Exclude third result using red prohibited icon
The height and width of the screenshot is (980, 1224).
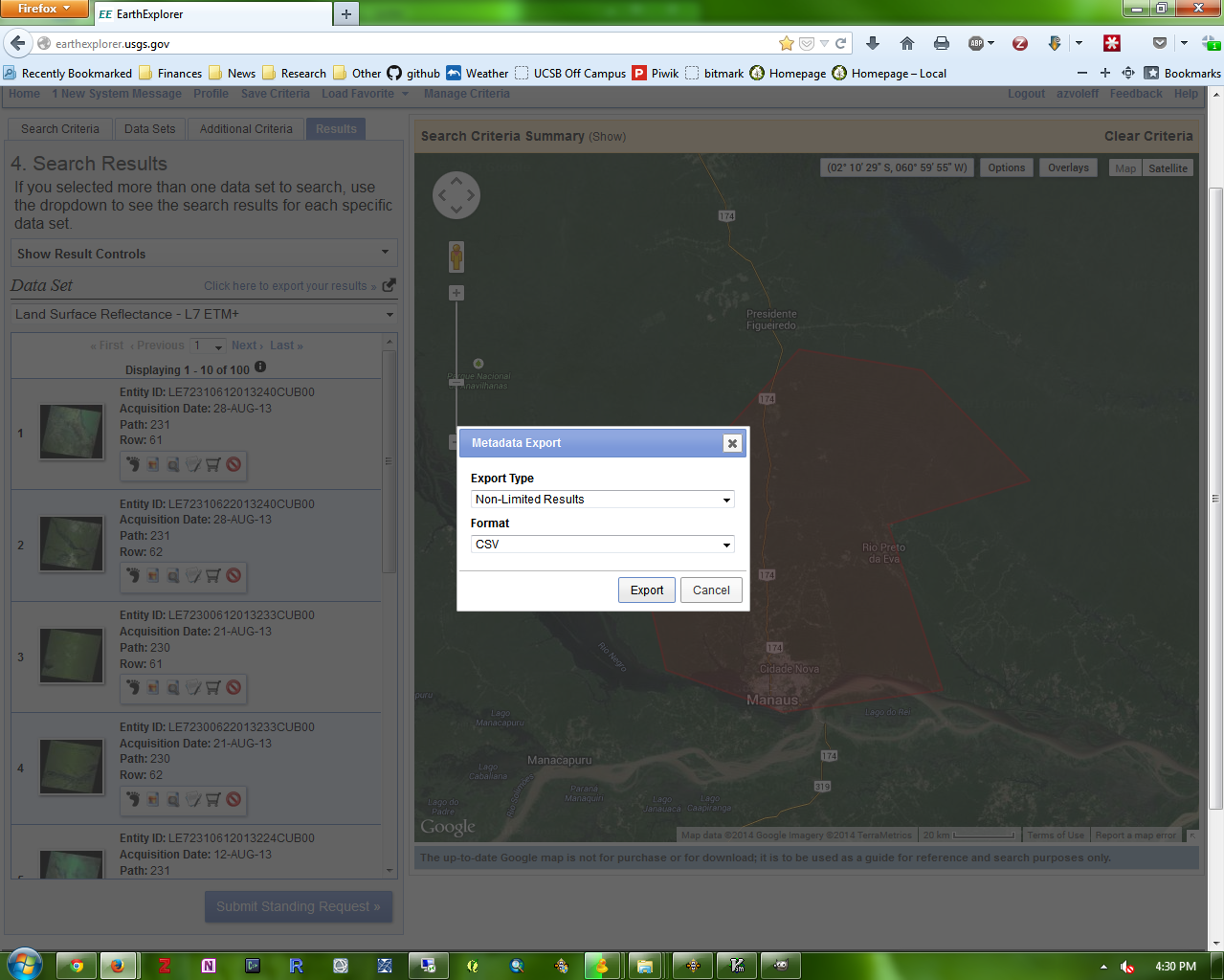(x=234, y=687)
